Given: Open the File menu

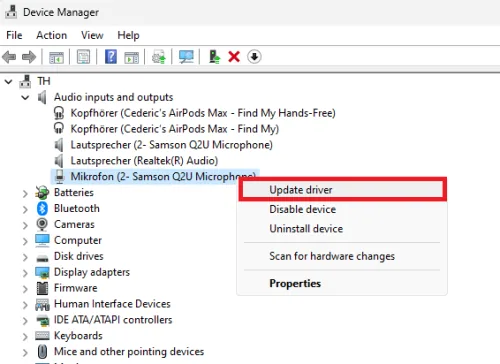Looking at the screenshot, I should pos(14,35).
